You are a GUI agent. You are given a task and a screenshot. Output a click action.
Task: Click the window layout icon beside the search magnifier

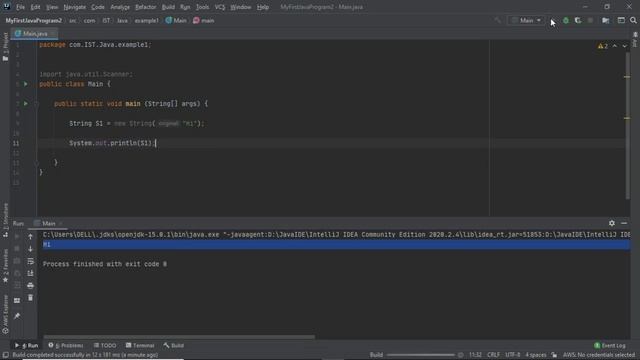(621, 20)
